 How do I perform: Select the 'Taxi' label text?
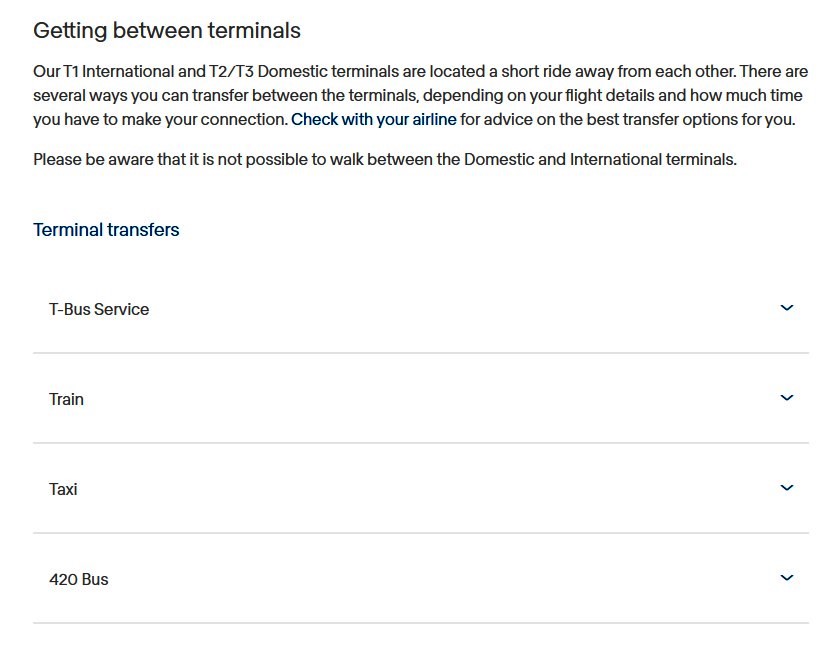click(x=63, y=489)
